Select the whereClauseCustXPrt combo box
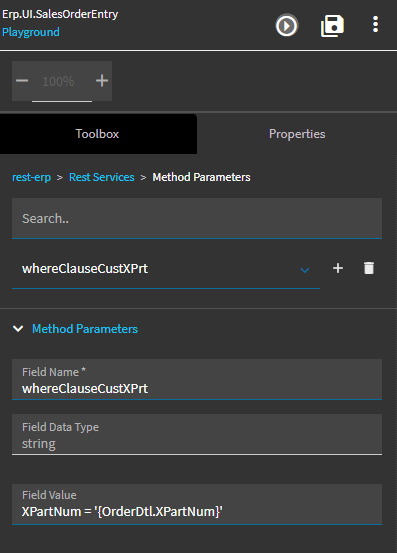 (166, 269)
